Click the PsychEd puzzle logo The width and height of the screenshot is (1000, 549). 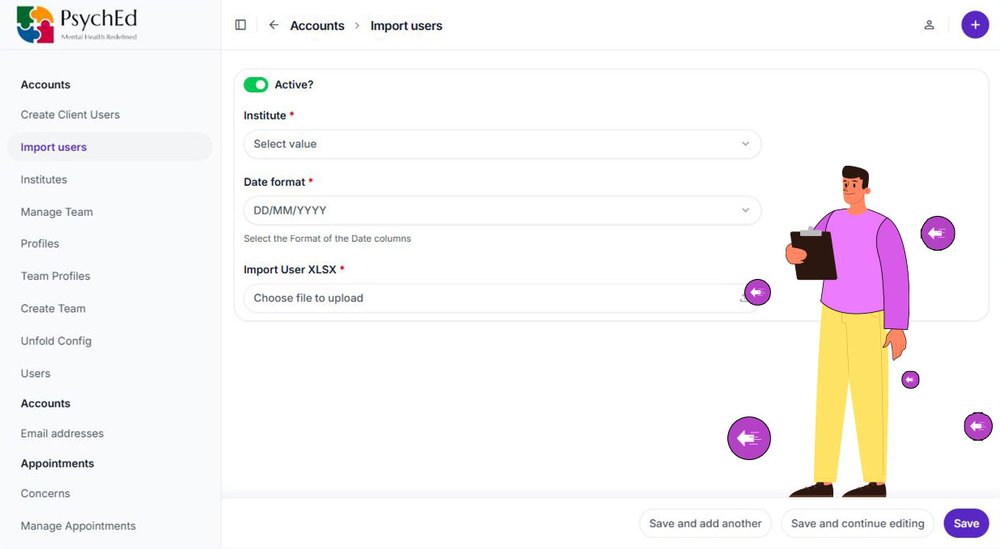click(x=35, y=25)
